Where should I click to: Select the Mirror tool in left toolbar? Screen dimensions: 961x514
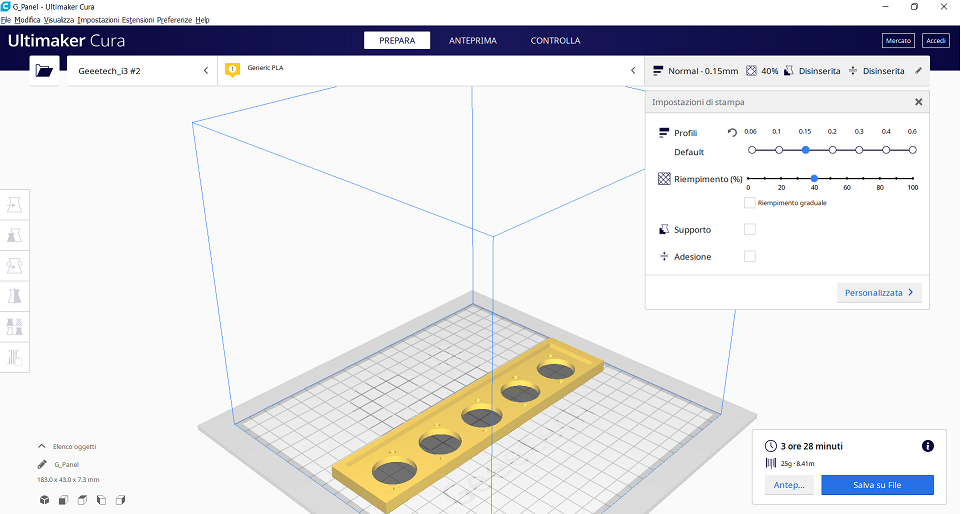(14, 296)
